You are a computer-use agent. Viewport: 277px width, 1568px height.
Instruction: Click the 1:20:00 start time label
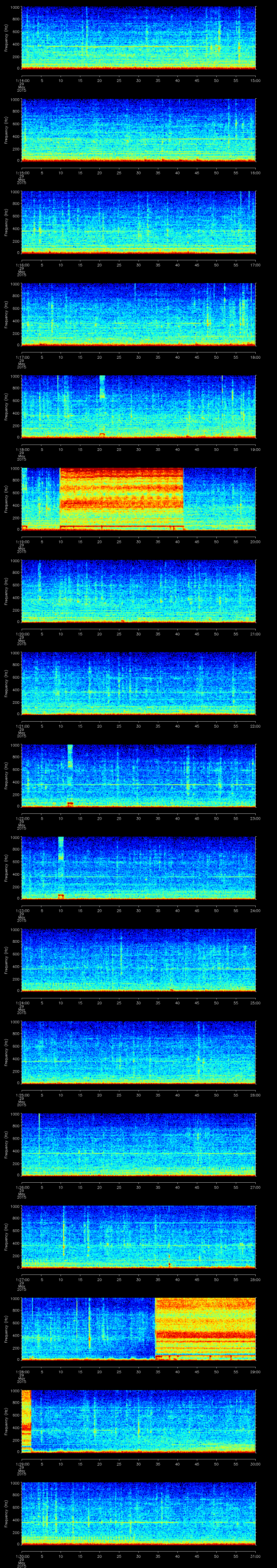click(22, 634)
